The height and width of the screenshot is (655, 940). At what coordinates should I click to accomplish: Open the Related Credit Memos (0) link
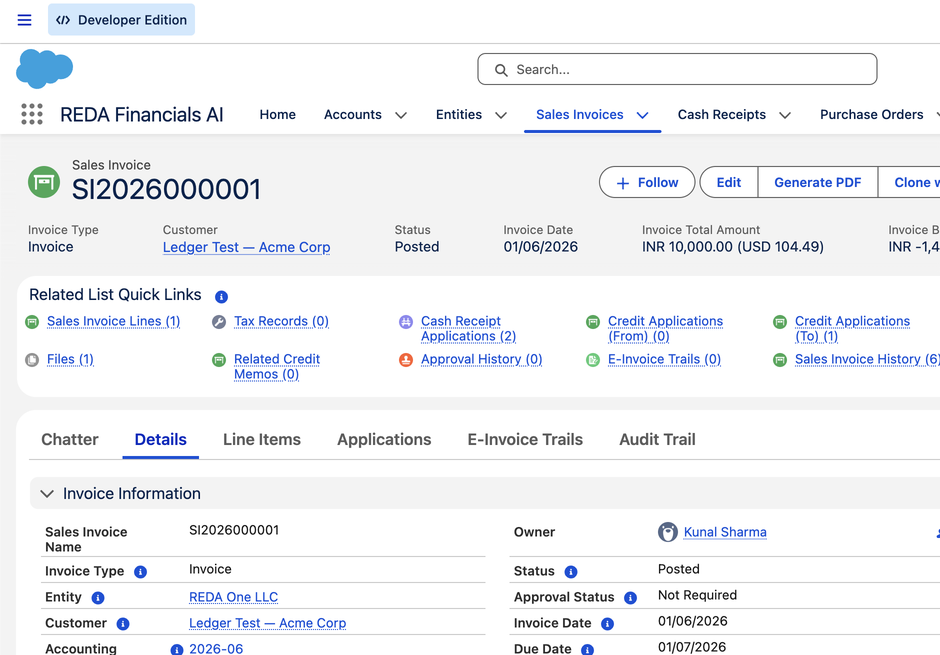point(277,366)
